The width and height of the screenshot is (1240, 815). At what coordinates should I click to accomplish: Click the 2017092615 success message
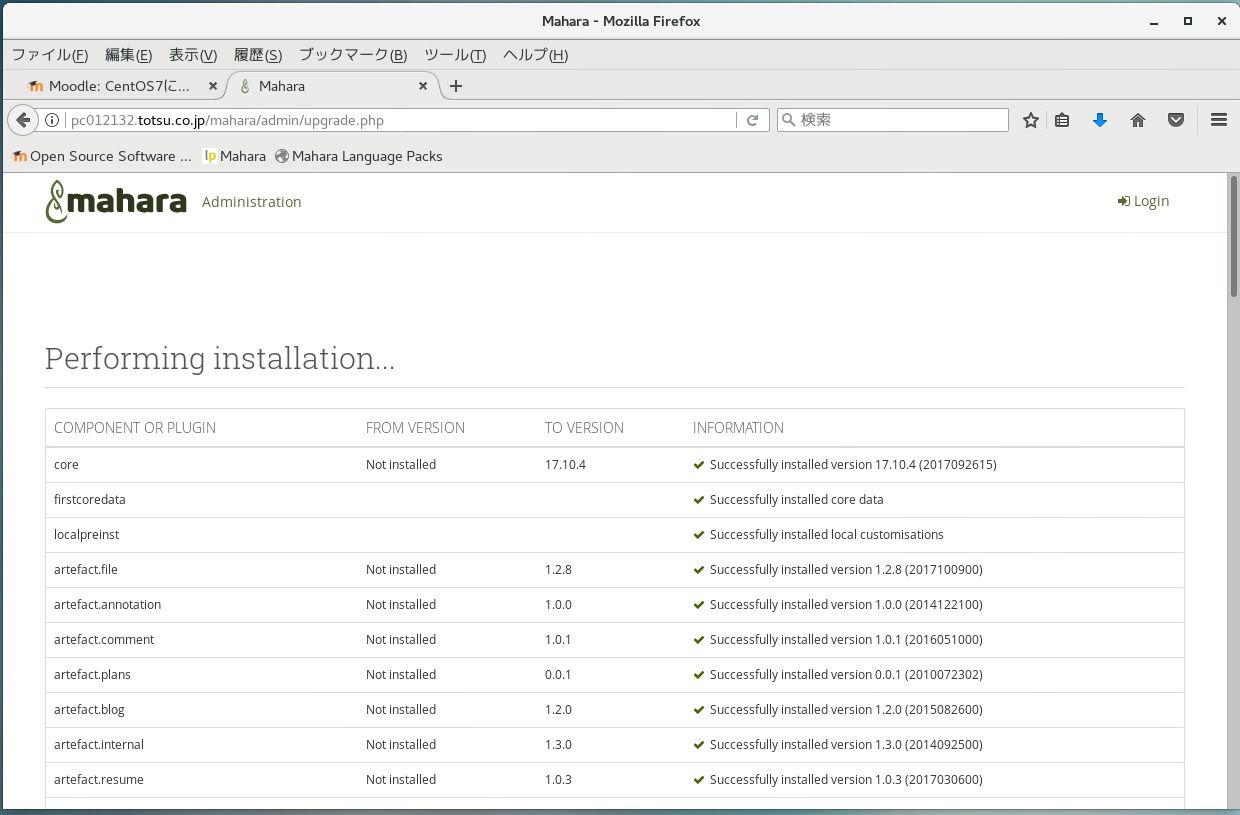[x=853, y=465]
